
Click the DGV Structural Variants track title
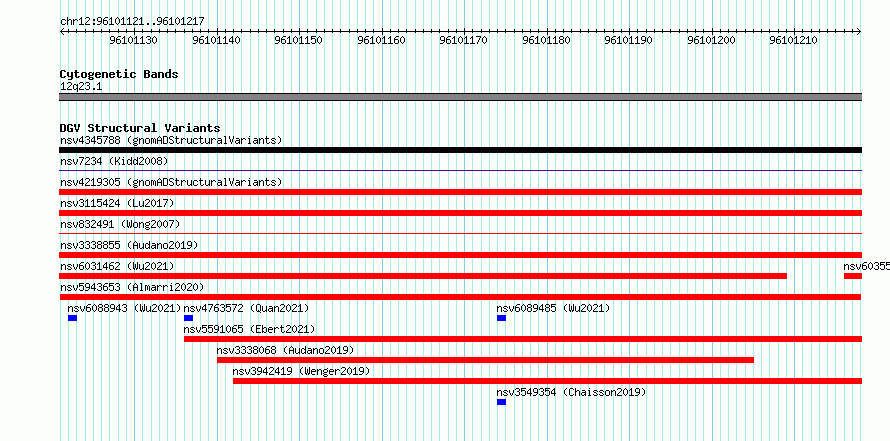140,128
